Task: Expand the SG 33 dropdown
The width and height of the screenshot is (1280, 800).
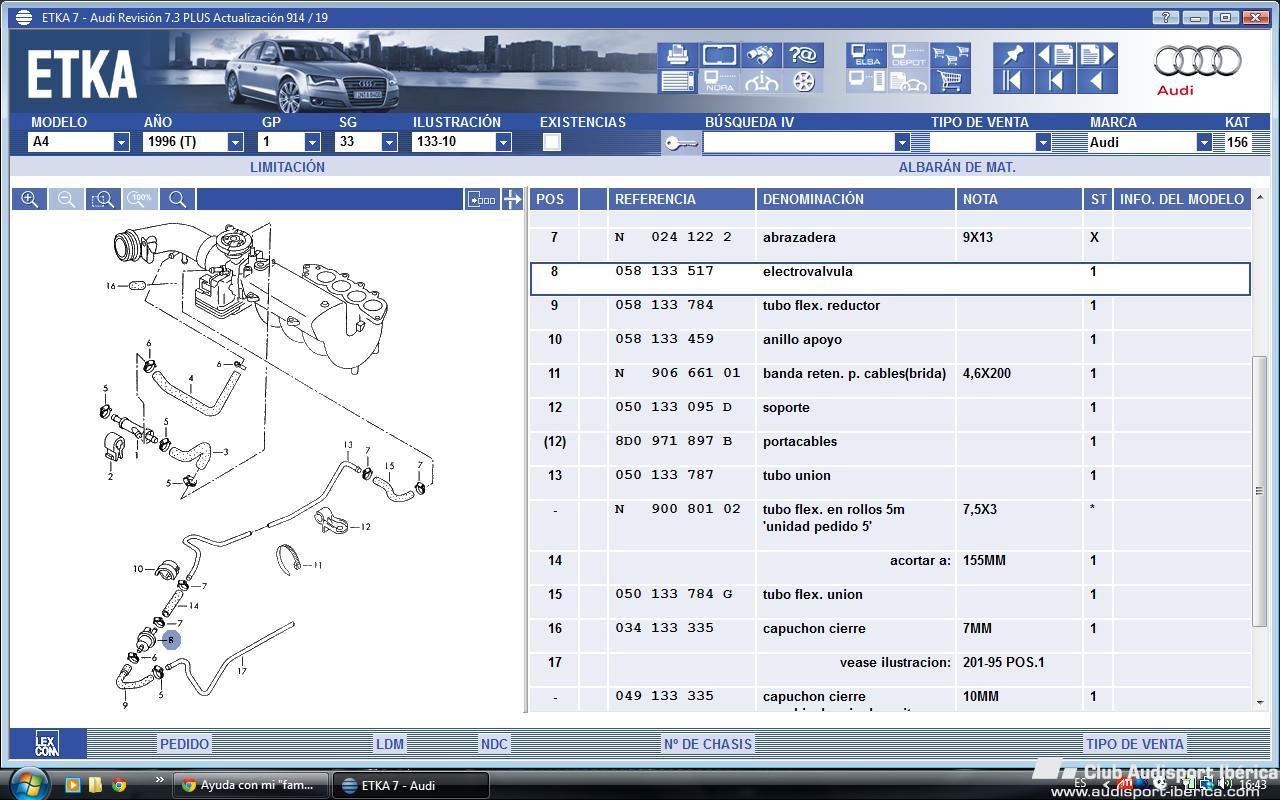Action: 389,142
